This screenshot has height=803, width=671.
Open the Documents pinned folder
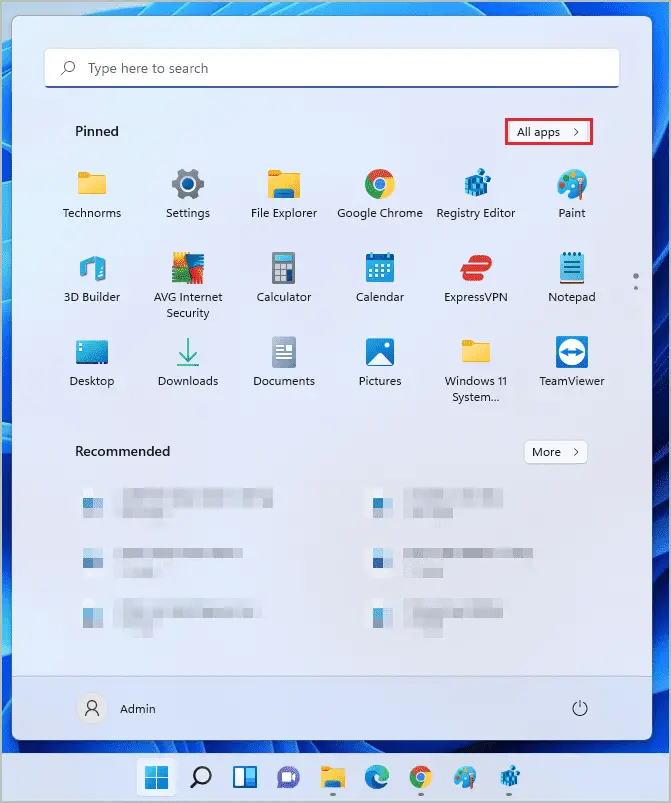[284, 362]
